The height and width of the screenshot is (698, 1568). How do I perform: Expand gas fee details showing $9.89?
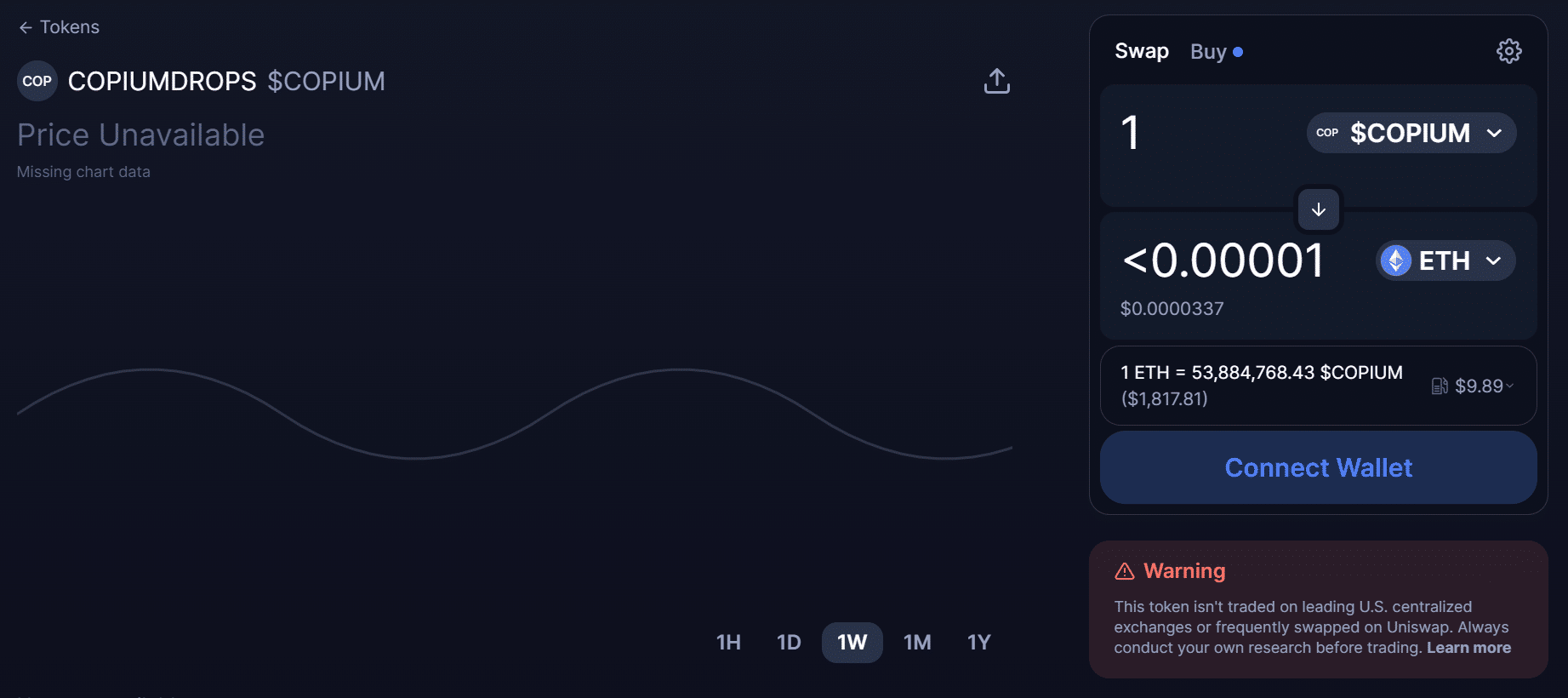[x=1474, y=386]
